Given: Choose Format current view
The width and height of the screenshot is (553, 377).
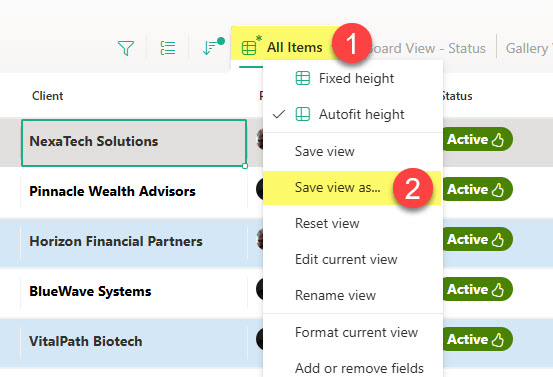Looking at the screenshot, I should 353,333.
